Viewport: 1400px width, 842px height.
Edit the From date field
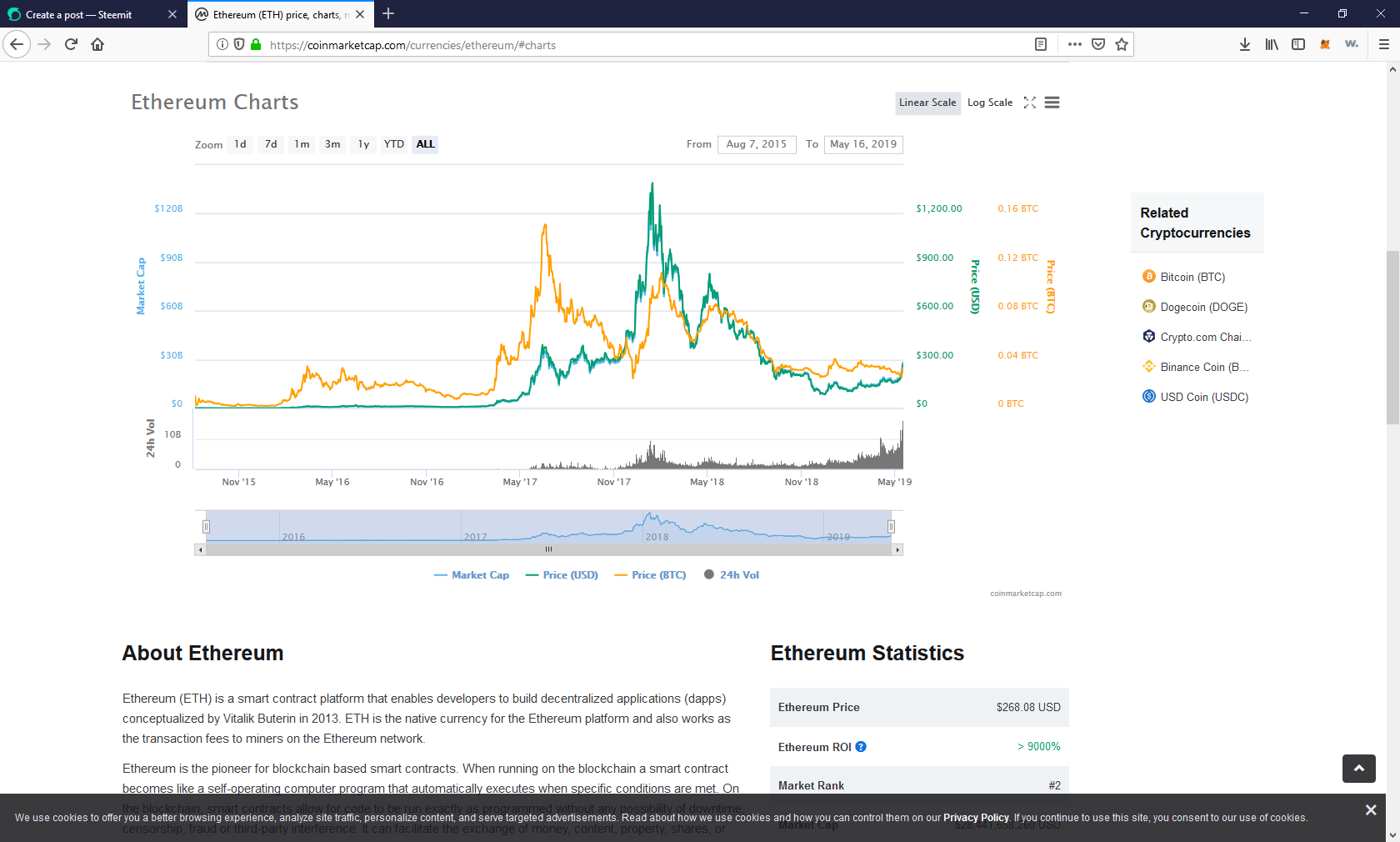pyautogui.click(x=757, y=144)
